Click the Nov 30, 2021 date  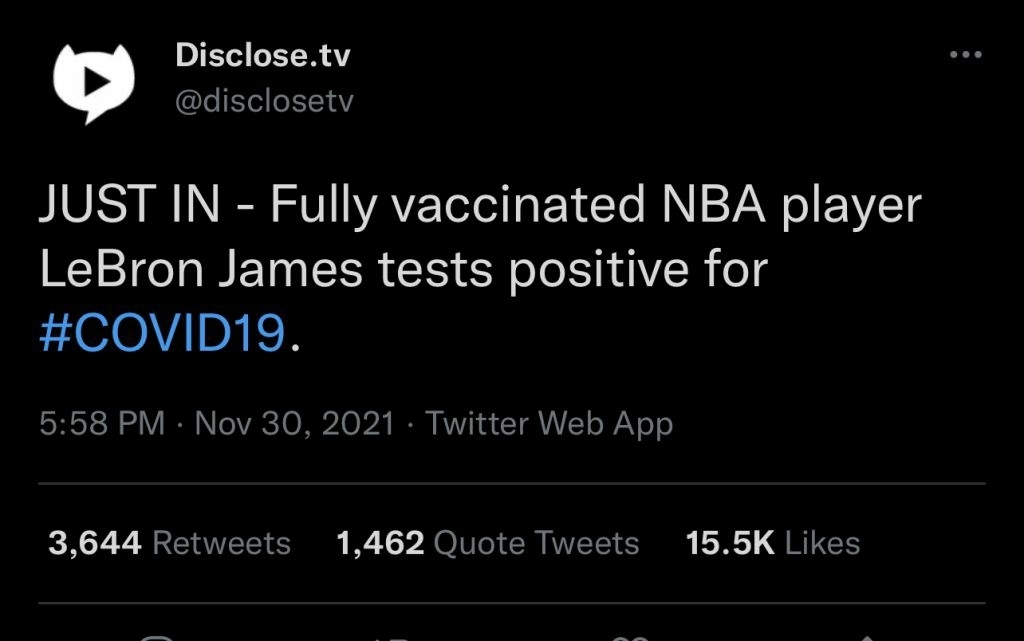(295, 423)
